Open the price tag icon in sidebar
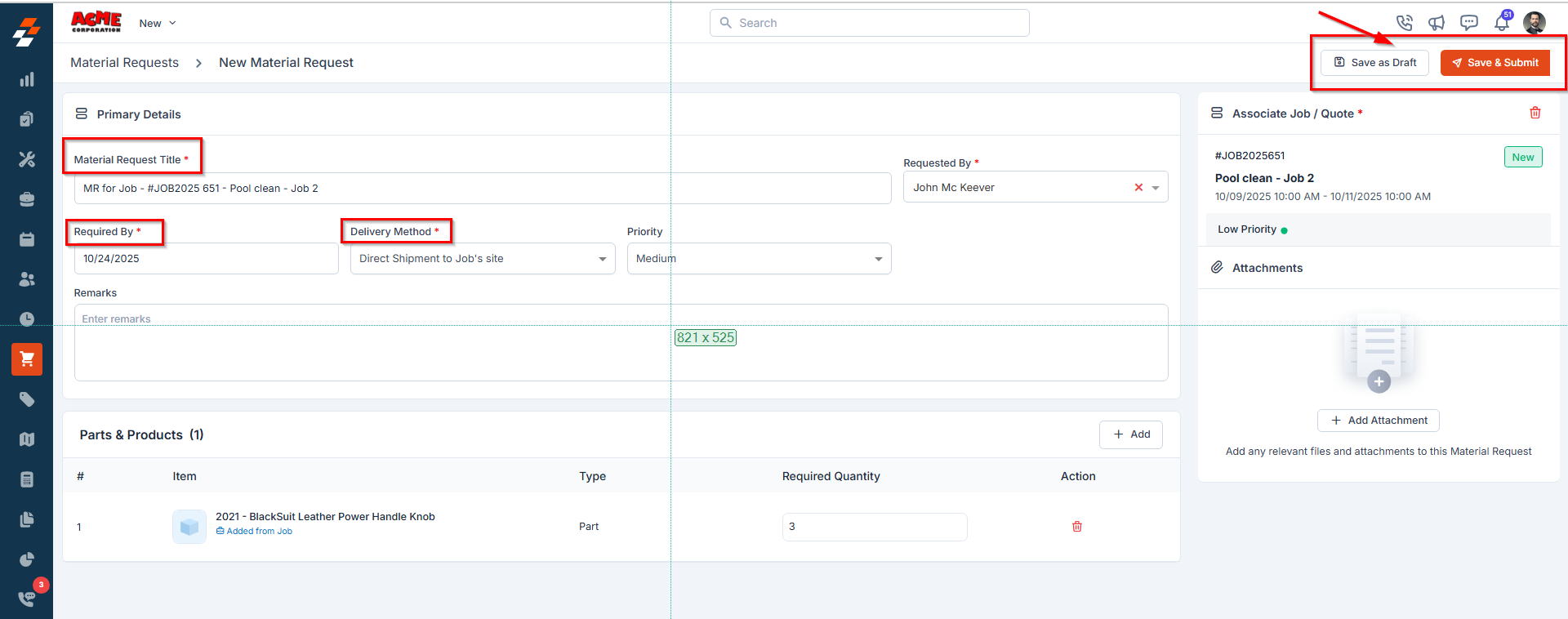 click(x=27, y=399)
